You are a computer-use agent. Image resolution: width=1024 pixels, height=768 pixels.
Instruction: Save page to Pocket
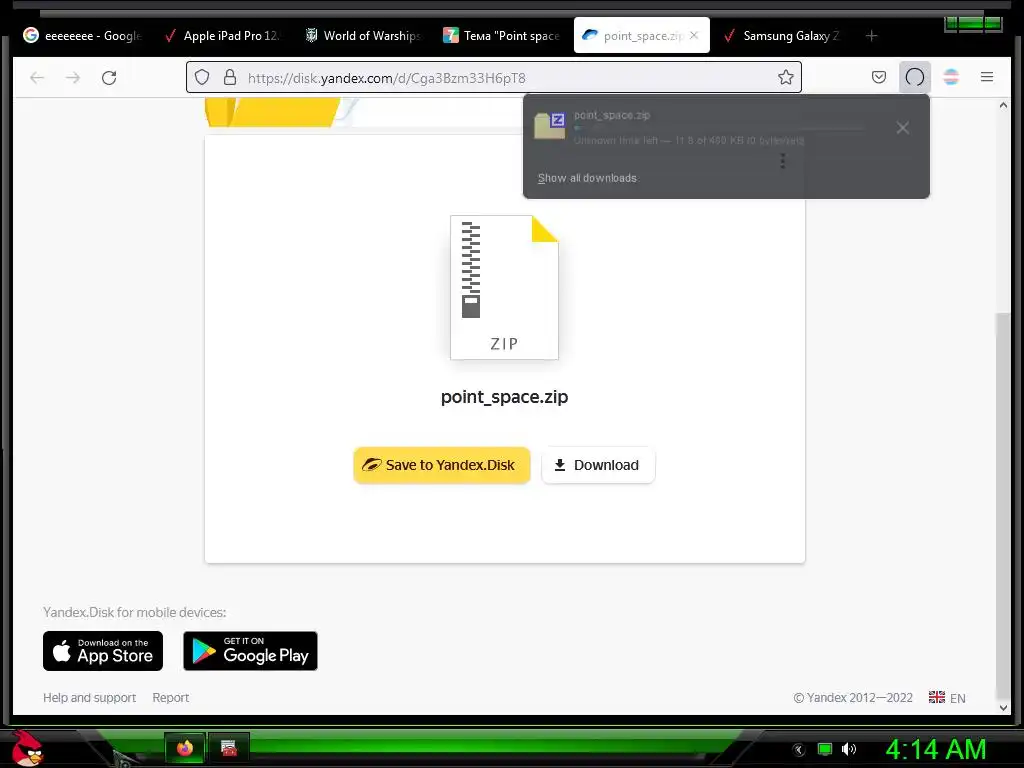click(879, 78)
